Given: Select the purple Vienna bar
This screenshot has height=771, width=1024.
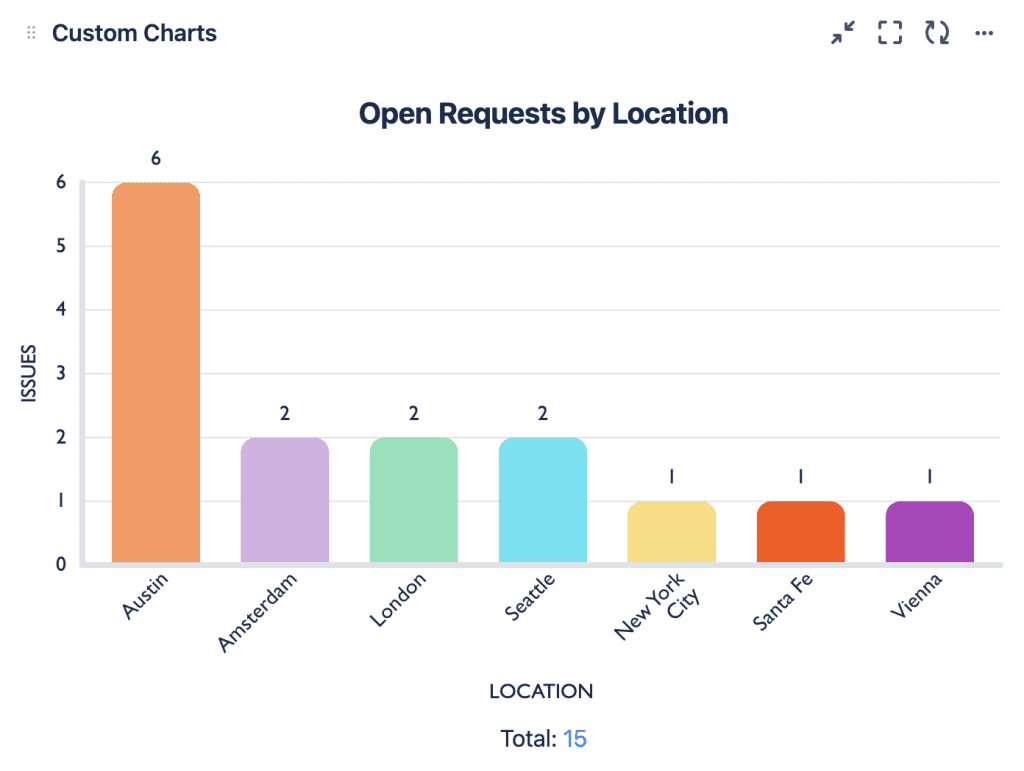Looking at the screenshot, I should pos(930,532).
